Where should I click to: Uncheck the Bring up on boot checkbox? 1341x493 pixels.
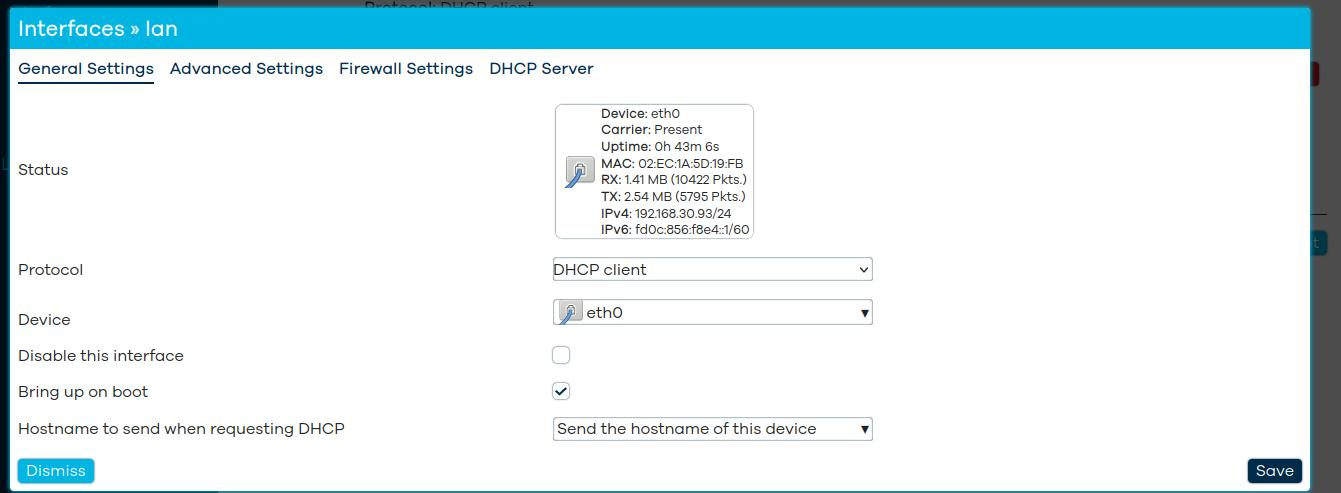point(561,391)
